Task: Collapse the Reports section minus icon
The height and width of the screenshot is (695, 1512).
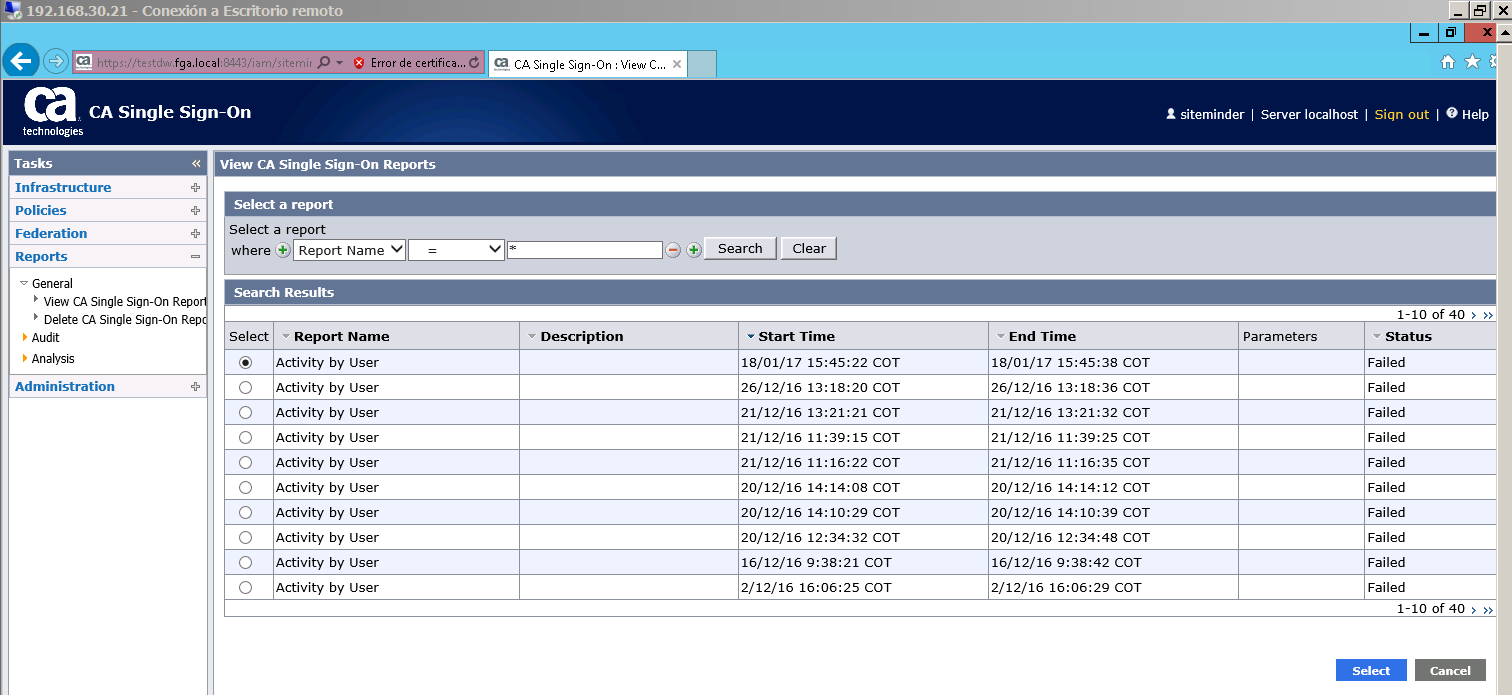Action: [x=195, y=257]
